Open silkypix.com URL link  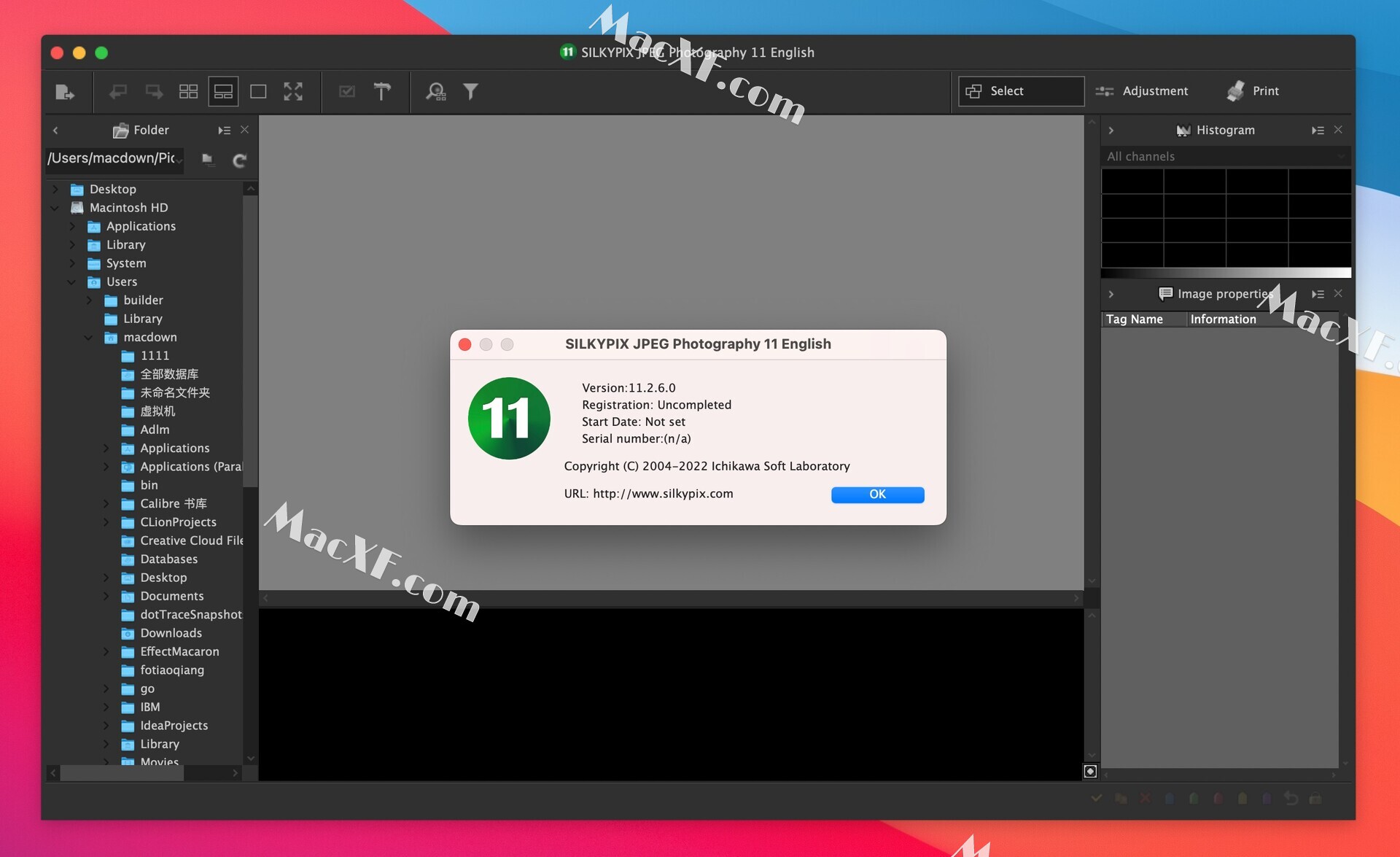point(663,494)
